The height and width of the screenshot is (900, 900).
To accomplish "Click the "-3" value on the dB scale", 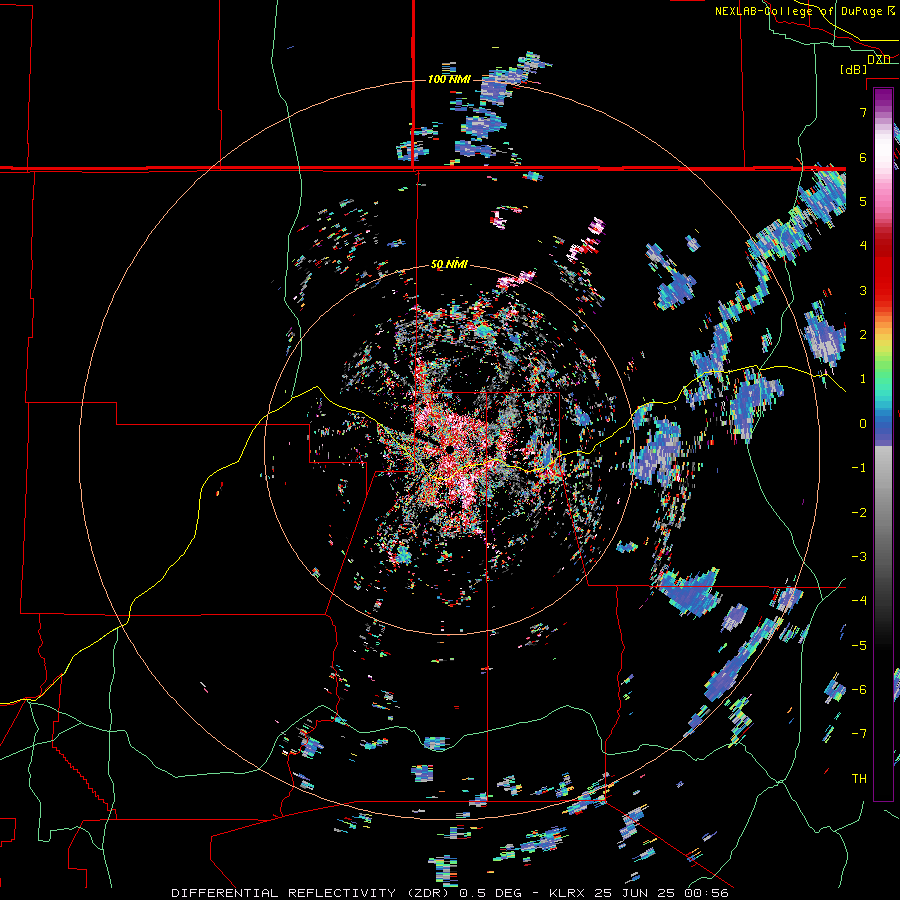I will (x=859, y=557).
